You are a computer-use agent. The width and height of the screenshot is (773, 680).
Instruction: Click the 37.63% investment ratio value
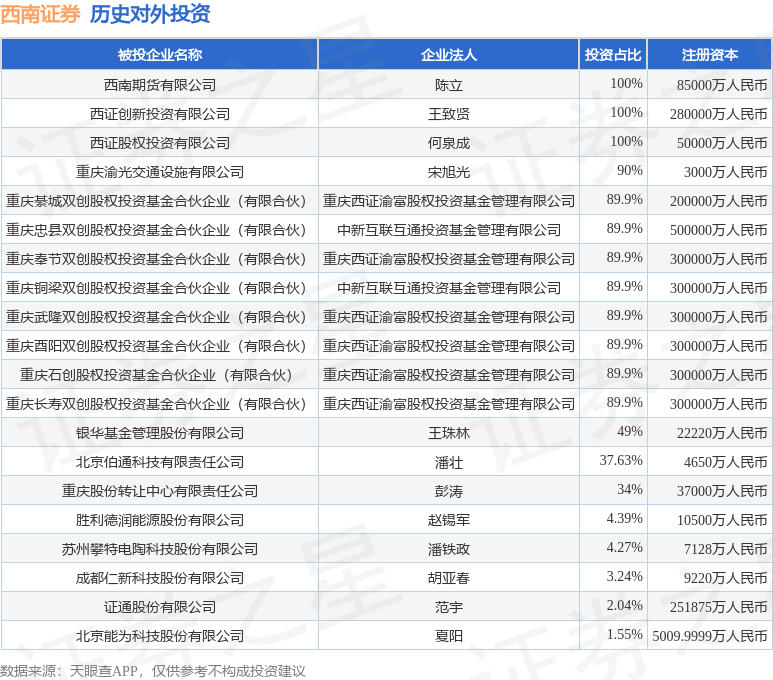pyautogui.click(x=621, y=460)
